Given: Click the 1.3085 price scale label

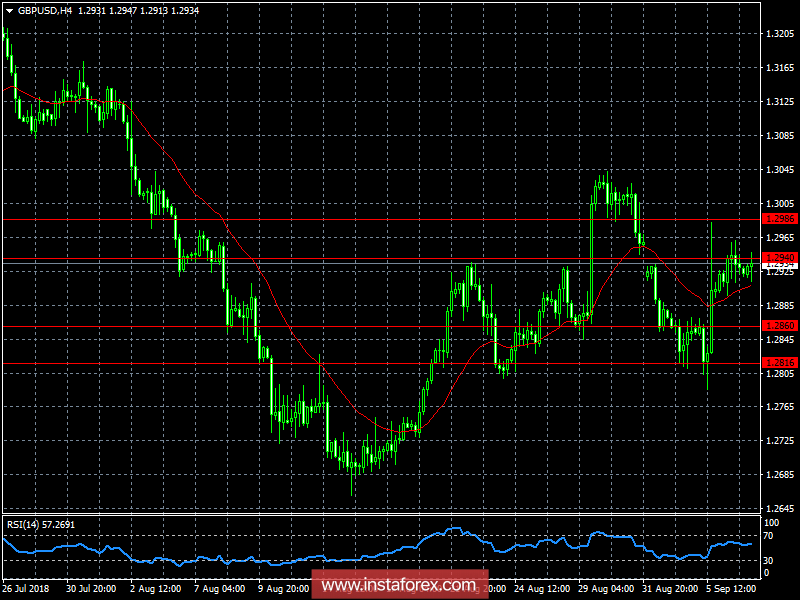Looking at the screenshot, I should click(x=780, y=136).
